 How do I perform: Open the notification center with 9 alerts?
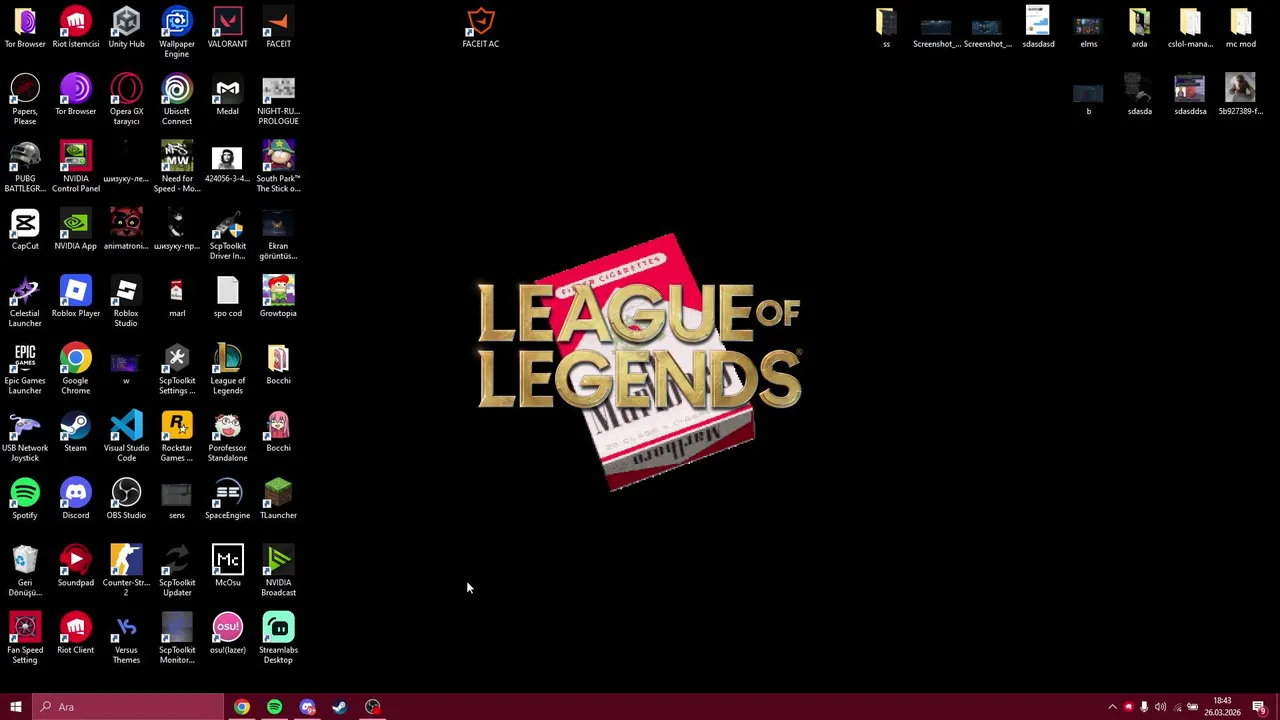coord(1260,707)
